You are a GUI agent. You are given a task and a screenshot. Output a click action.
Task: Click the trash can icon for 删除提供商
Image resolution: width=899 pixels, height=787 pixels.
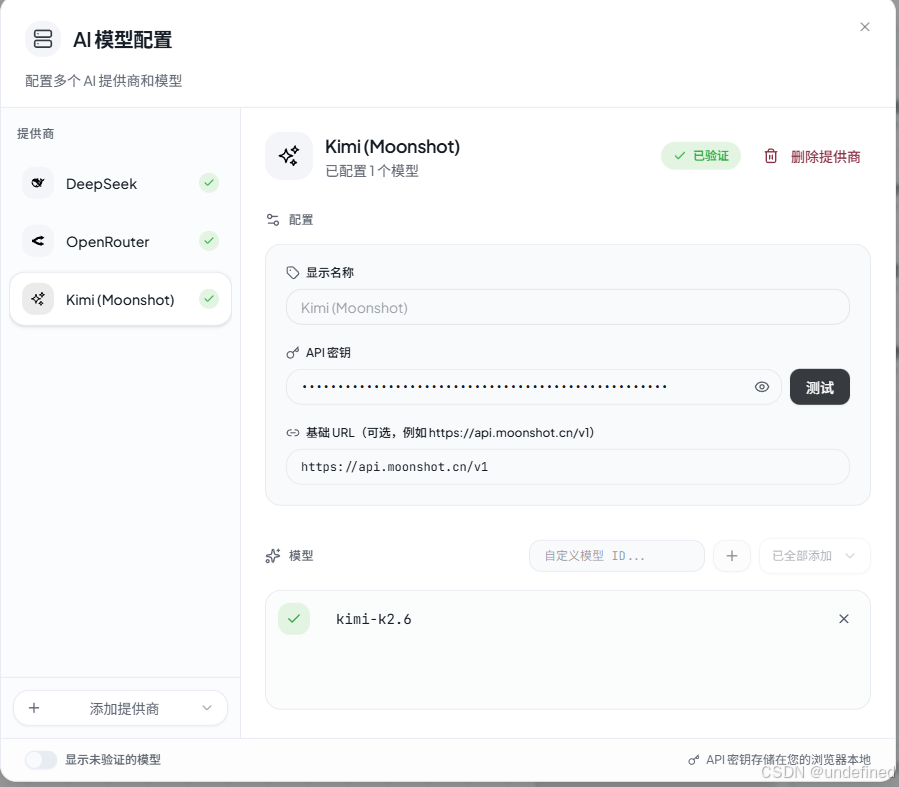coord(771,156)
